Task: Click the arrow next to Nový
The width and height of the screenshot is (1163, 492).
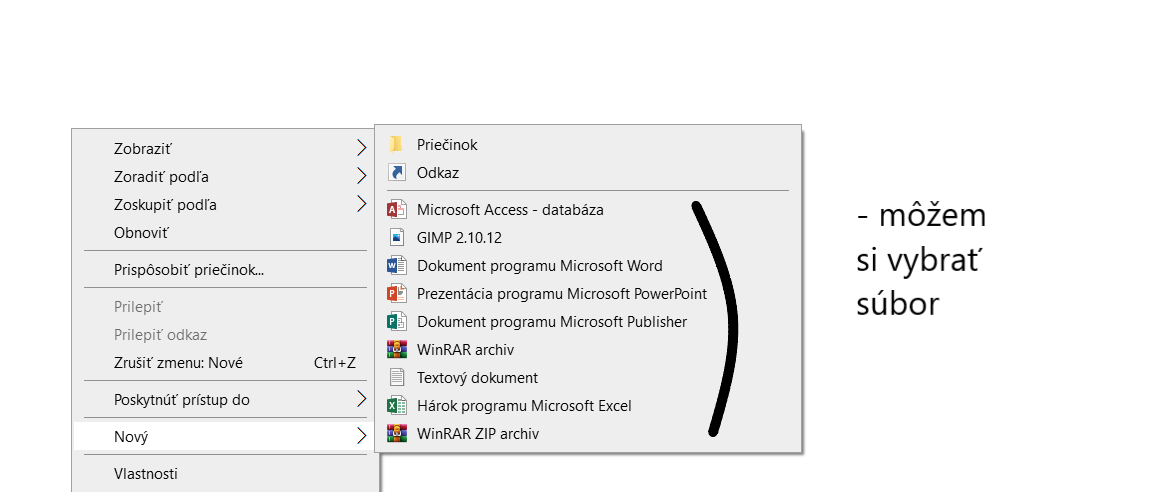Action: pyautogui.click(x=361, y=437)
